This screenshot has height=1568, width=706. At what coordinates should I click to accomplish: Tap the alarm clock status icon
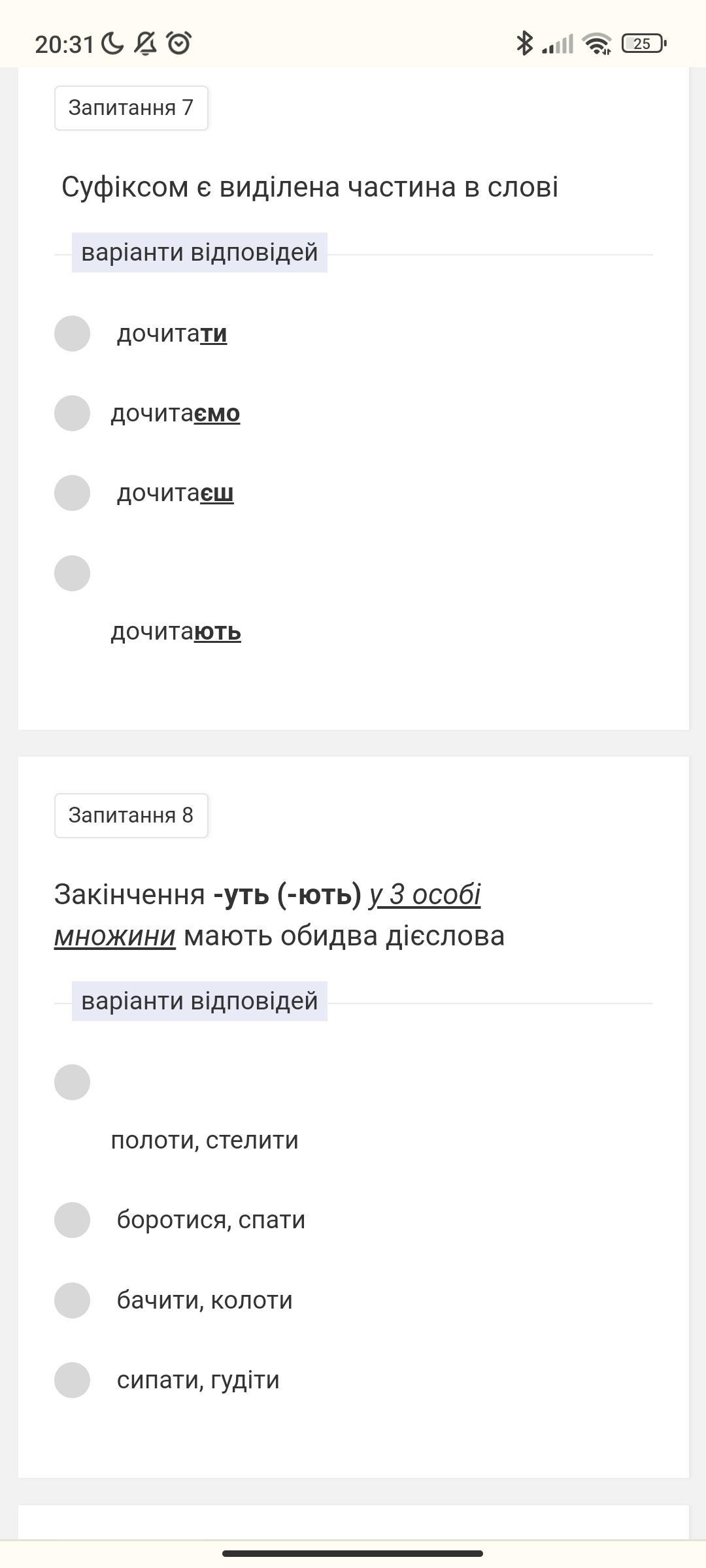point(178,44)
